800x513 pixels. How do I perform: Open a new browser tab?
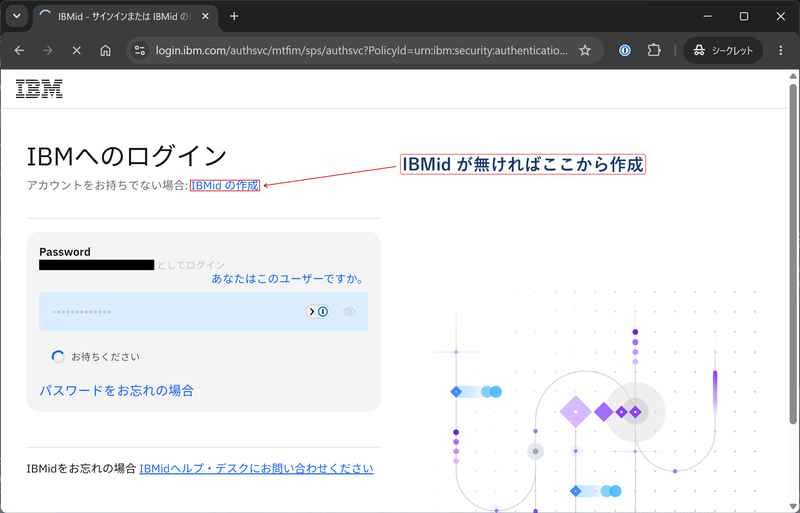tap(234, 16)
